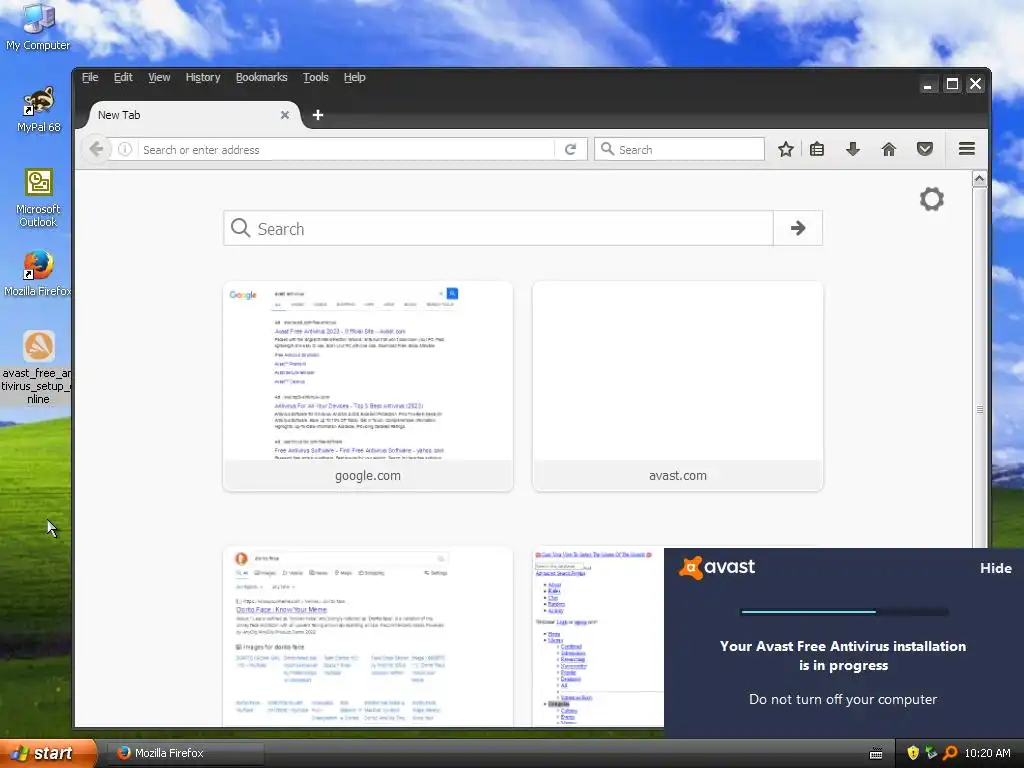This screenshot has width=1024, height=768.
Task: Reload the page with refresh icon
Action: 570,150
